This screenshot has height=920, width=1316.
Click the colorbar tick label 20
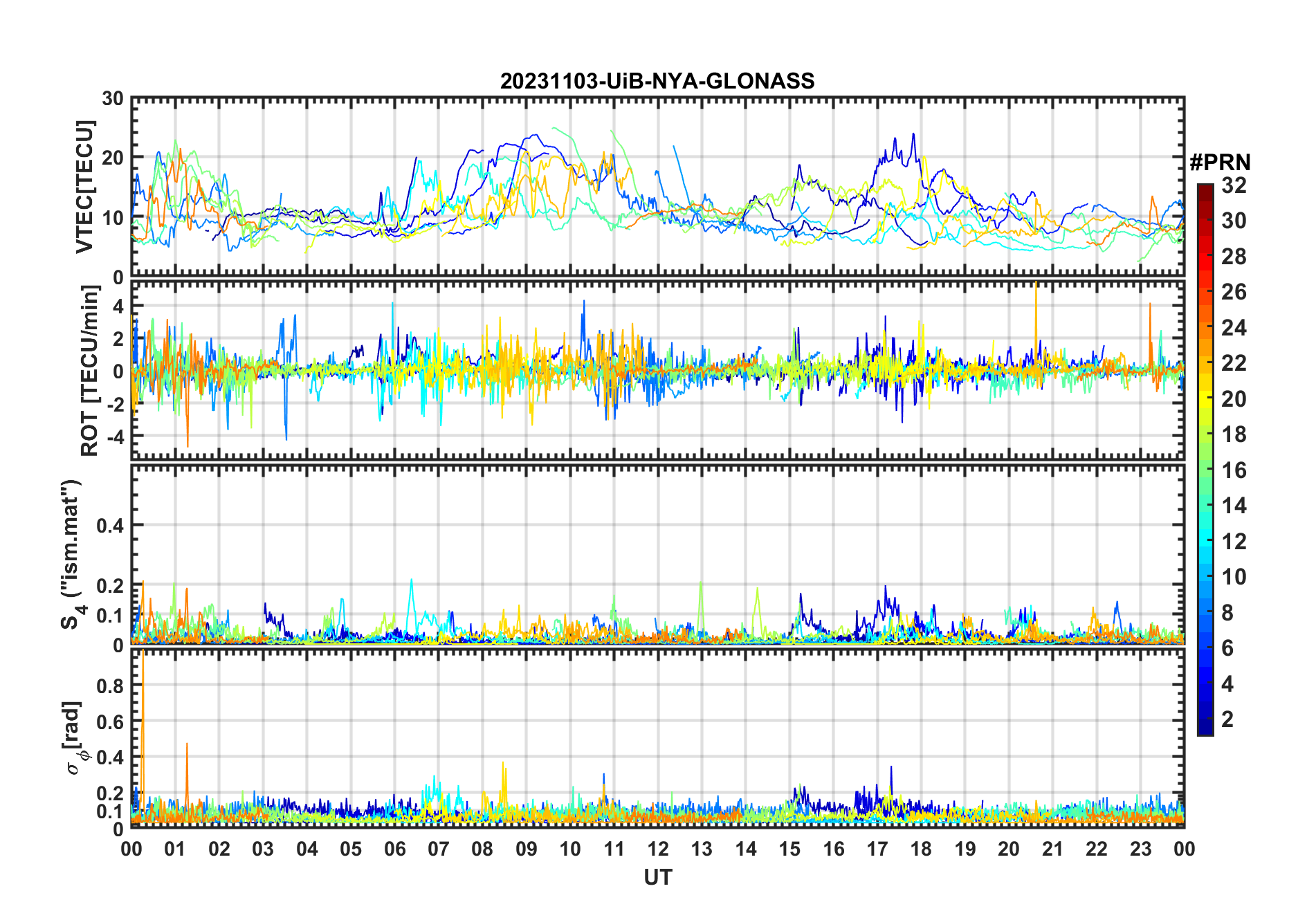click(x=1234, y=399)
